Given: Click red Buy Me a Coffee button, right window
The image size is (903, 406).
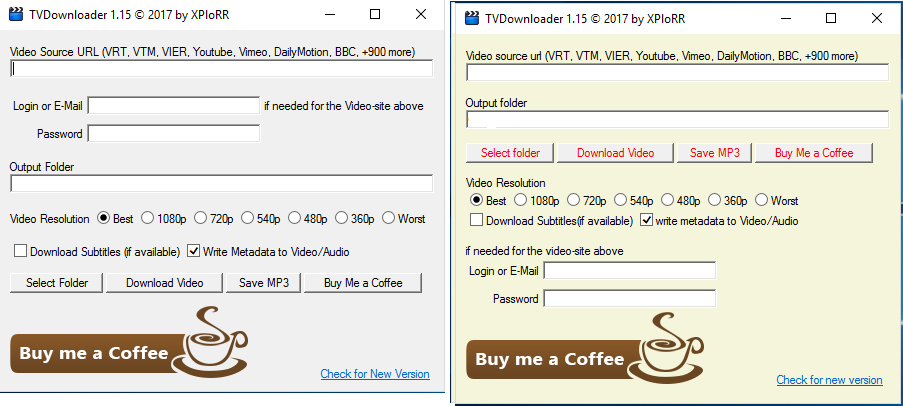Looking at the screenshot, I should click(x=814, y=153).
